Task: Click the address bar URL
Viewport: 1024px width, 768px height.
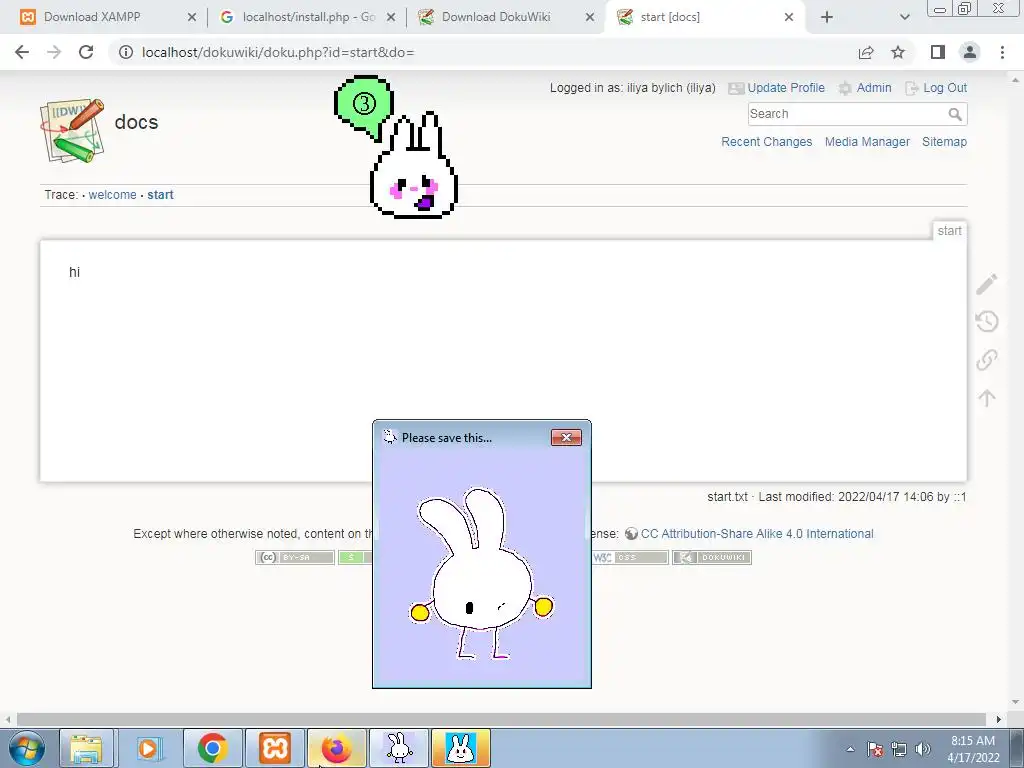Action: (278, 52)
